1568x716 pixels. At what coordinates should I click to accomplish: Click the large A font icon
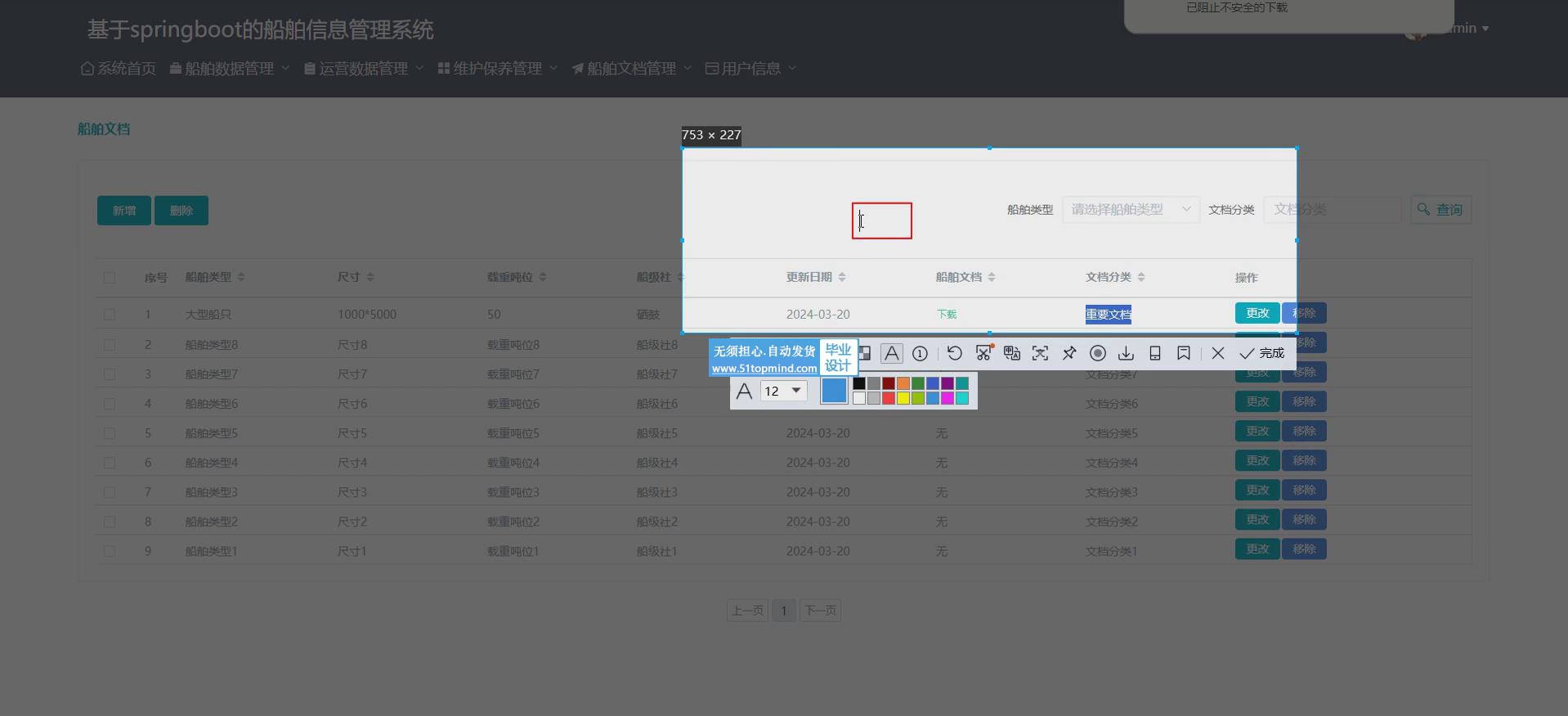[x=744, y=391]
